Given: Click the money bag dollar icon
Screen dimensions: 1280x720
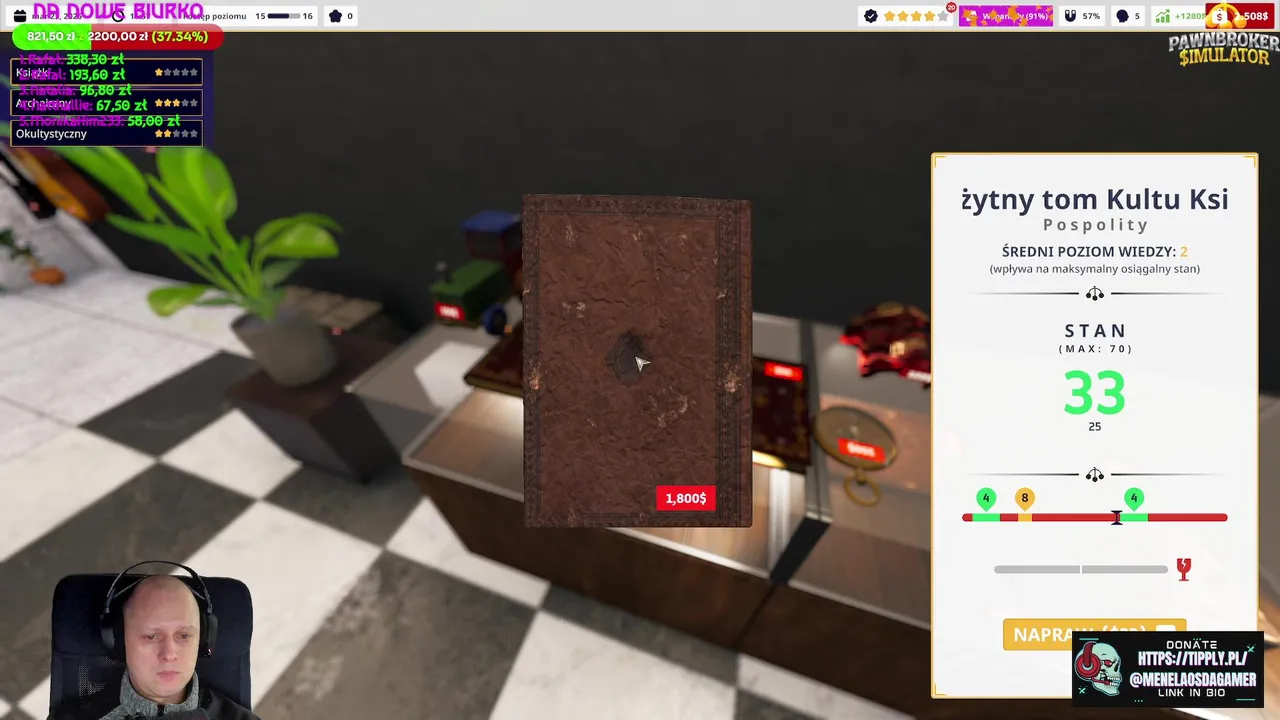Looking at the screenshot, I should [1220, 16].
